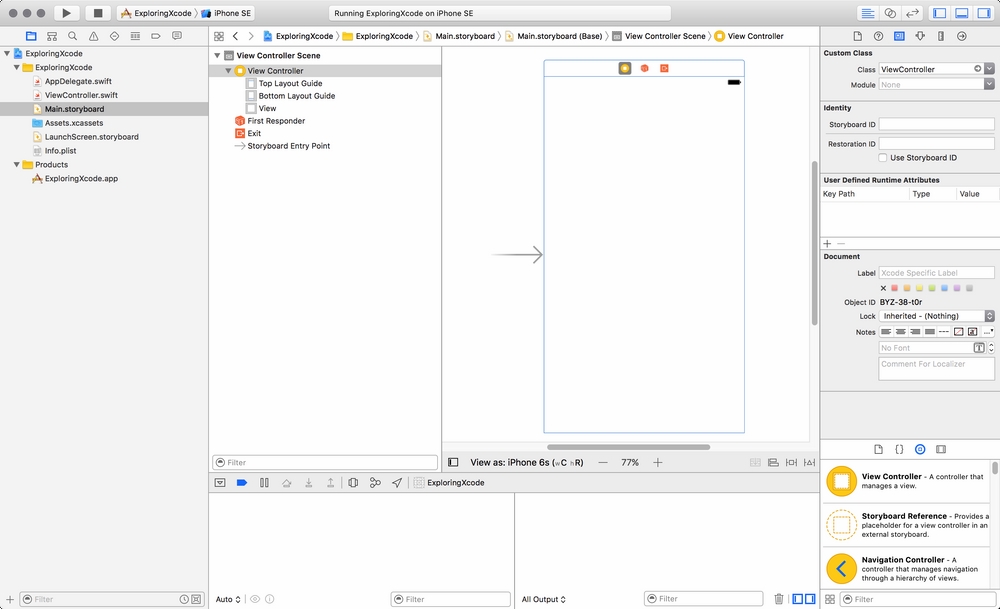Hide the document outline

point(453,462)
